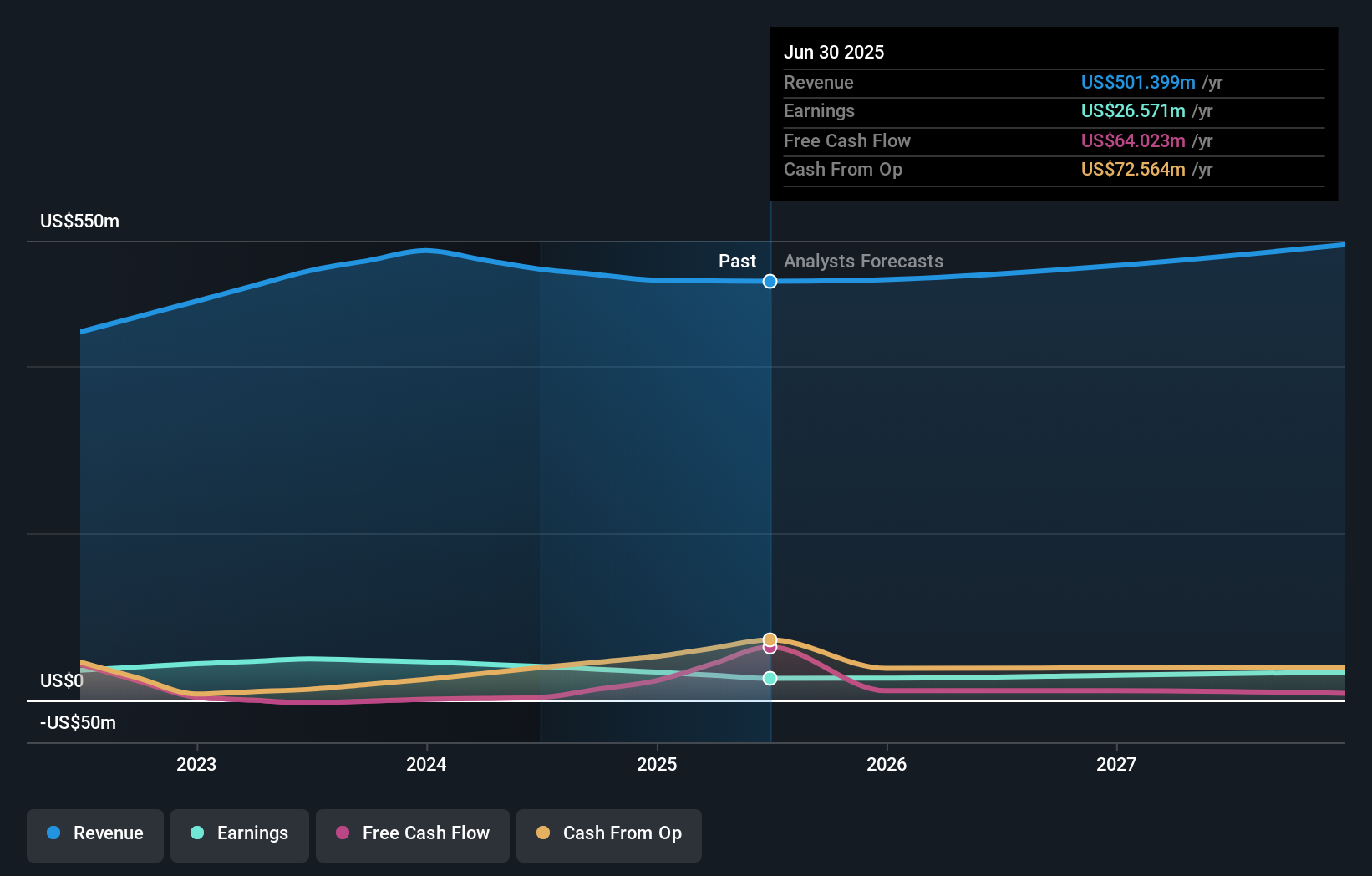Screen dimensions: 1372x876
Task: Select the Revenue data point on the chart
Action: tap(770, 282)
